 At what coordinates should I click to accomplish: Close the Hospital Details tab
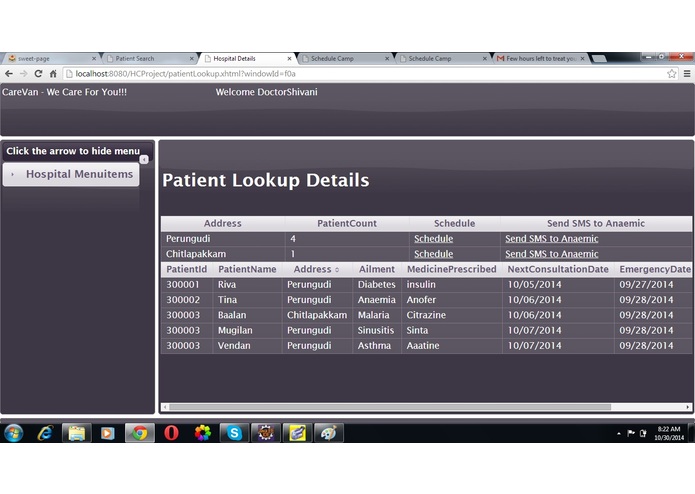pyautogui.click(x=289, y=58)
